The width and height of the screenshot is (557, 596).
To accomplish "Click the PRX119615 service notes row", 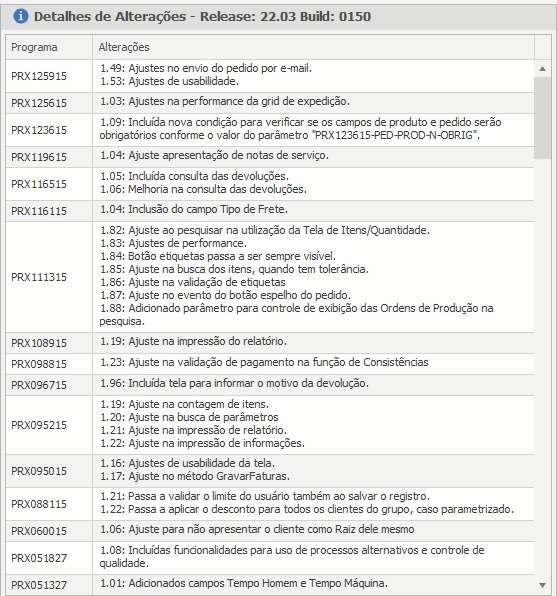I will point(270,157).
